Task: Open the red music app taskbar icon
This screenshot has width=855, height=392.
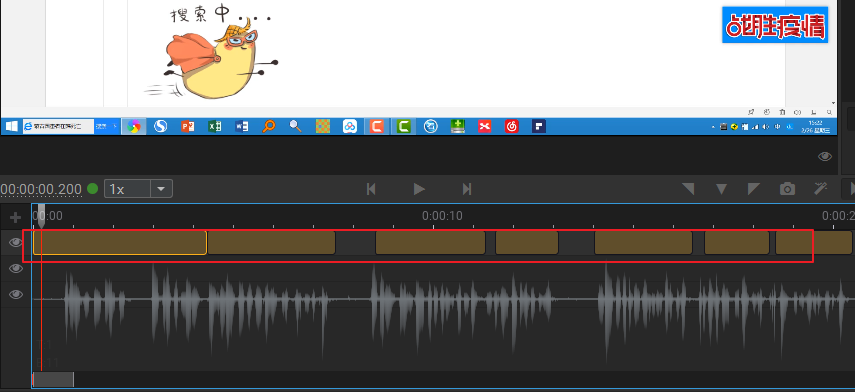Action: [511, 126]
